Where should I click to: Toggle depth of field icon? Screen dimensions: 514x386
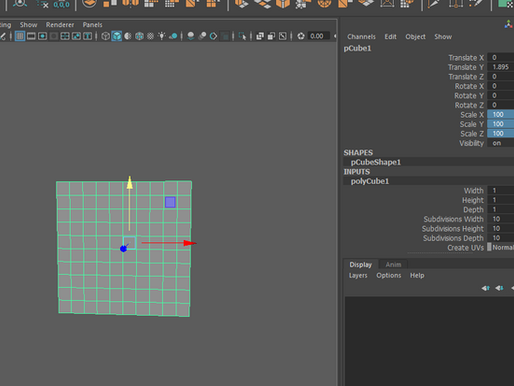pos(225,36)
